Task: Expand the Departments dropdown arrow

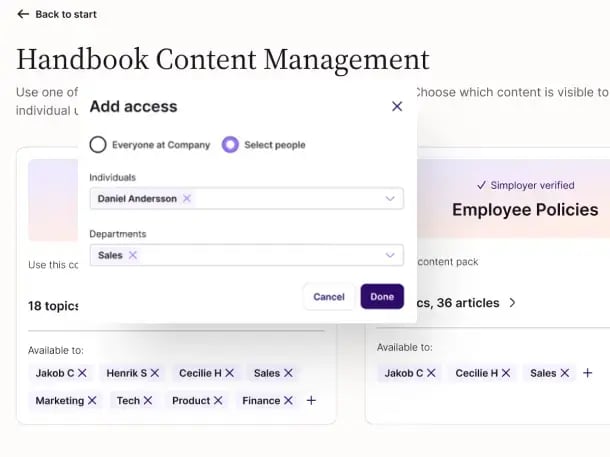Action: [389, 255]
